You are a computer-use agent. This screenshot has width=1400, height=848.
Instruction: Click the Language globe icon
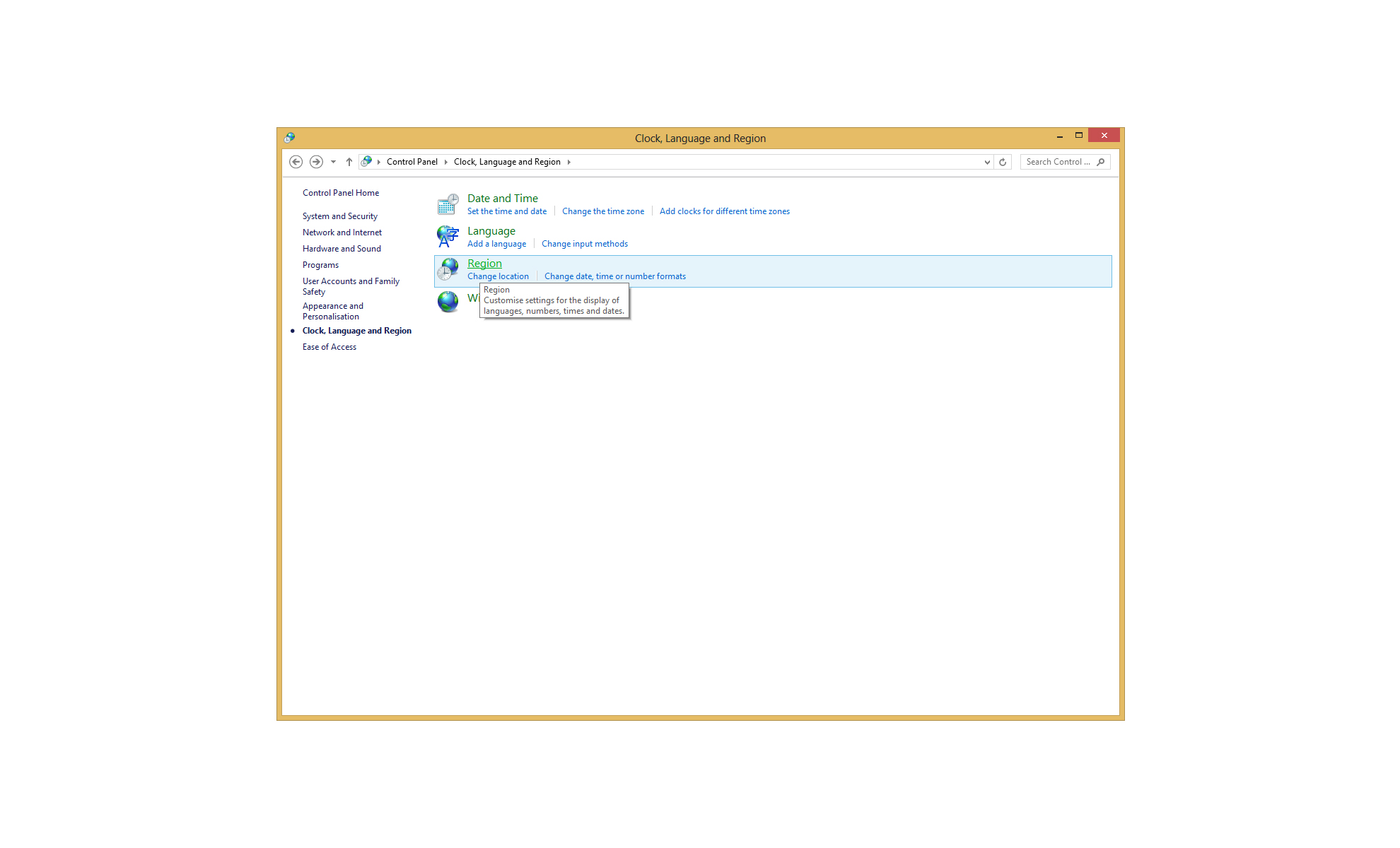coord(448,237)
